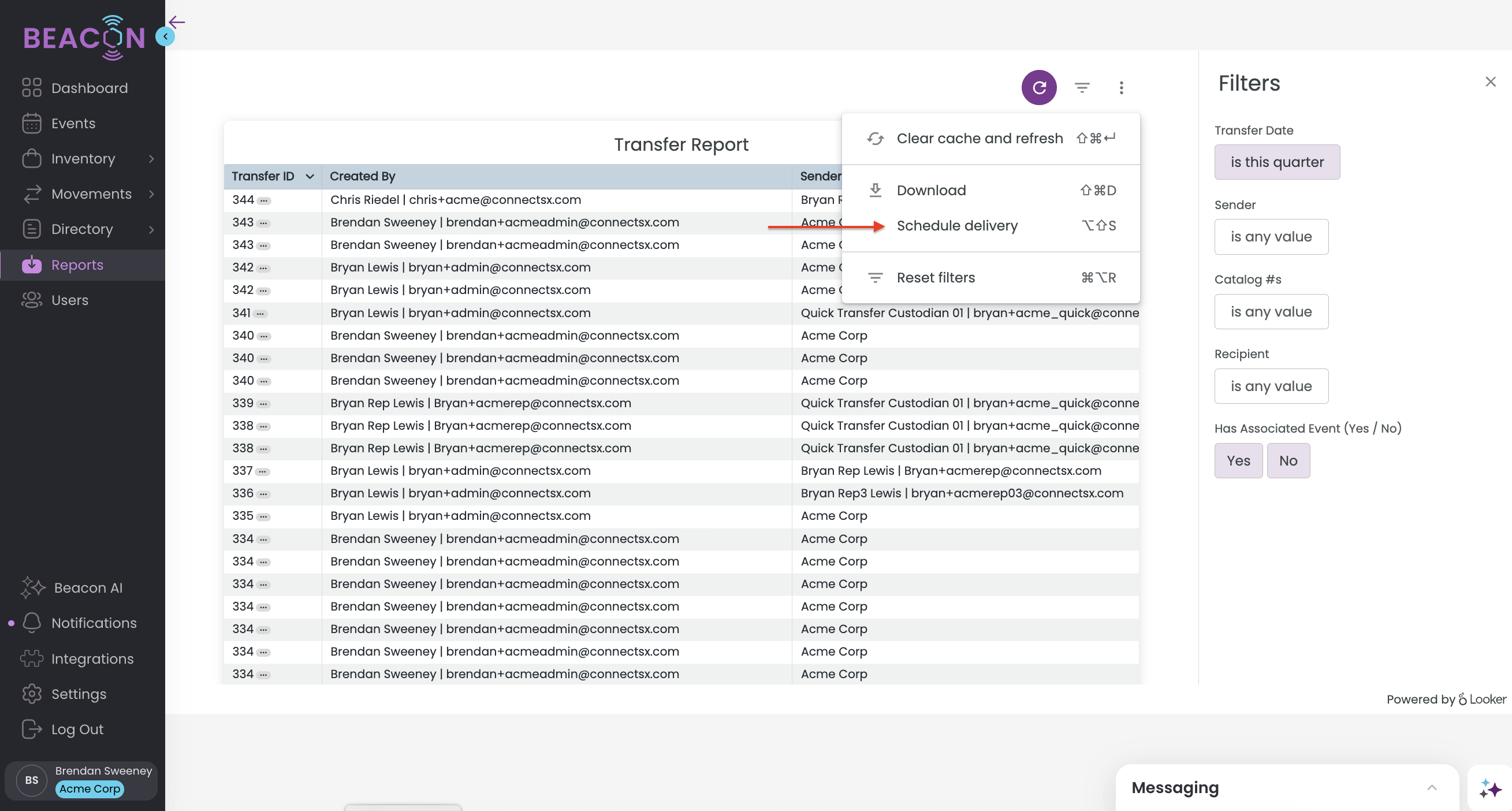
Task: Click the Sender 'is any value' field
Action: (1271, 237)
